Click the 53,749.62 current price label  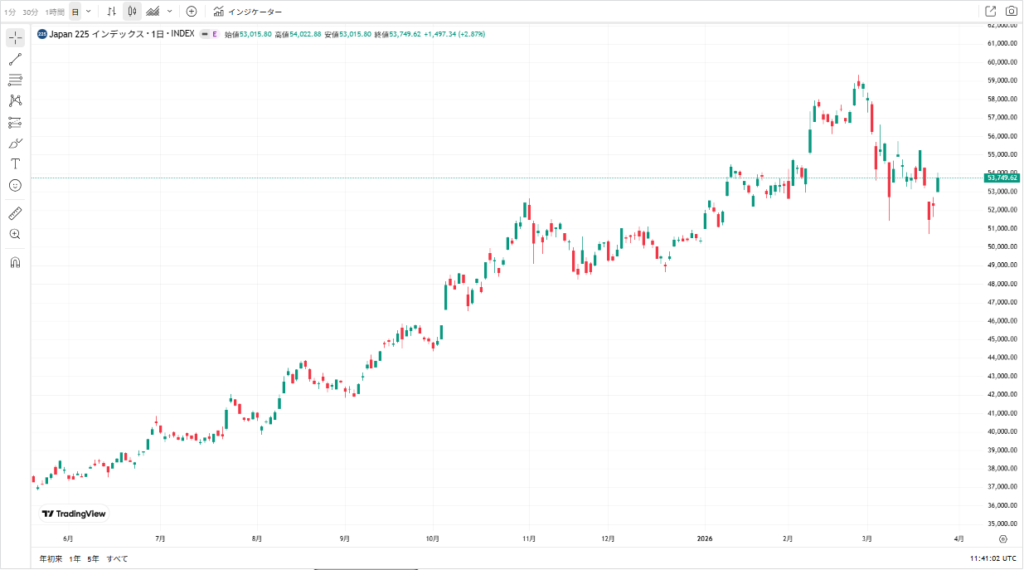click(x=1002, y=178)
